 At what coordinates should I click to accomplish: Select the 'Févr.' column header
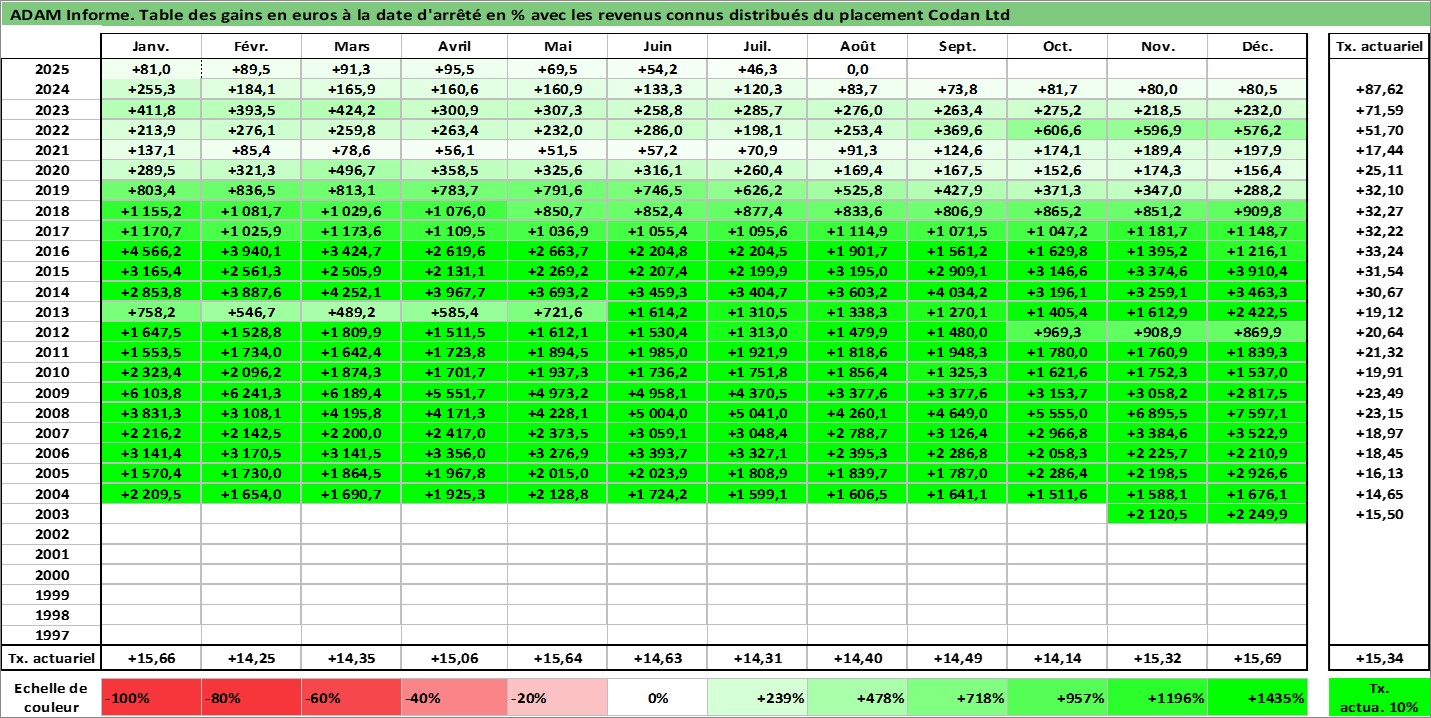click(251, 47)
